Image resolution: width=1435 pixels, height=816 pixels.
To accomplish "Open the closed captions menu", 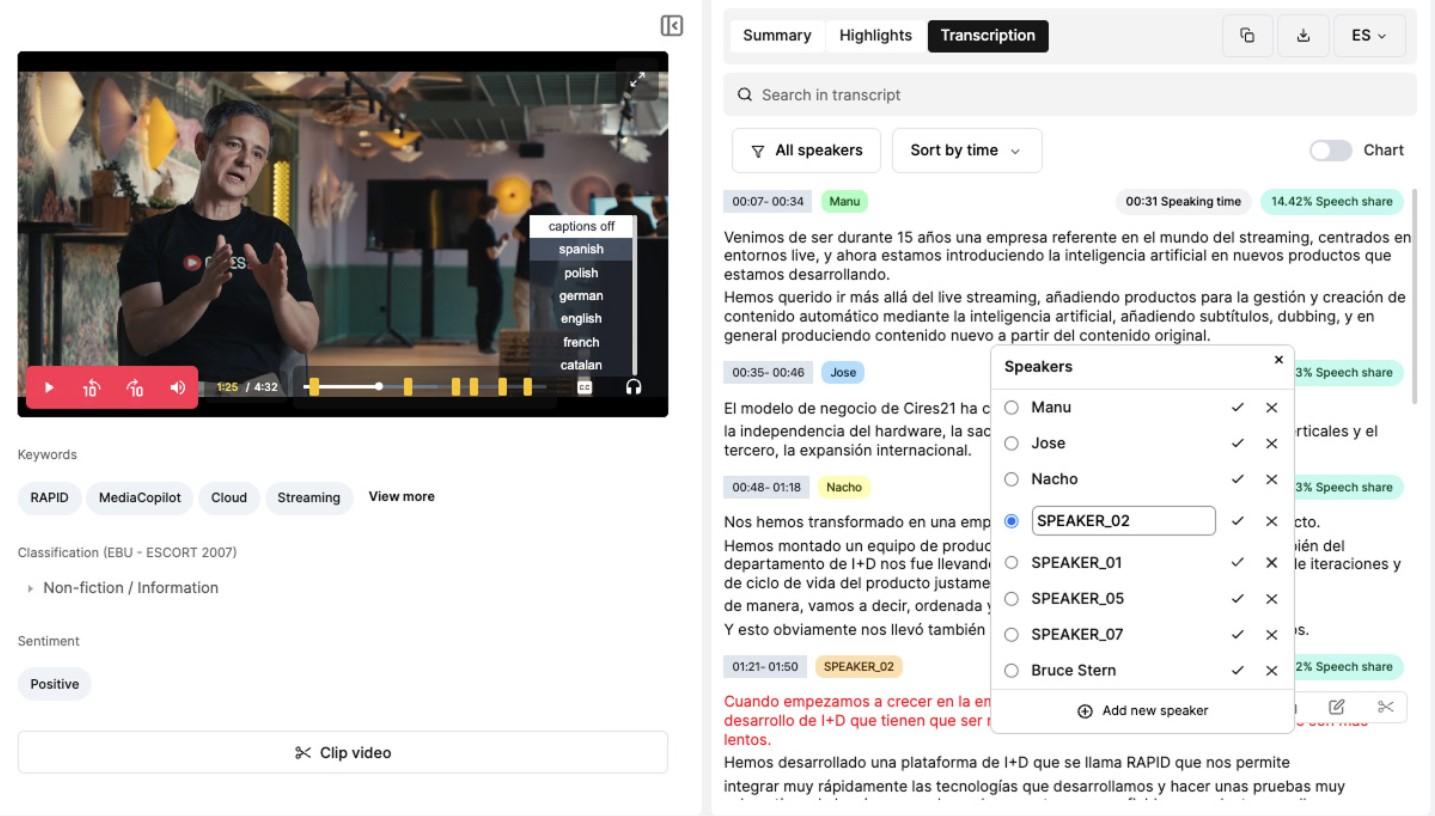I will click(585, 388).
